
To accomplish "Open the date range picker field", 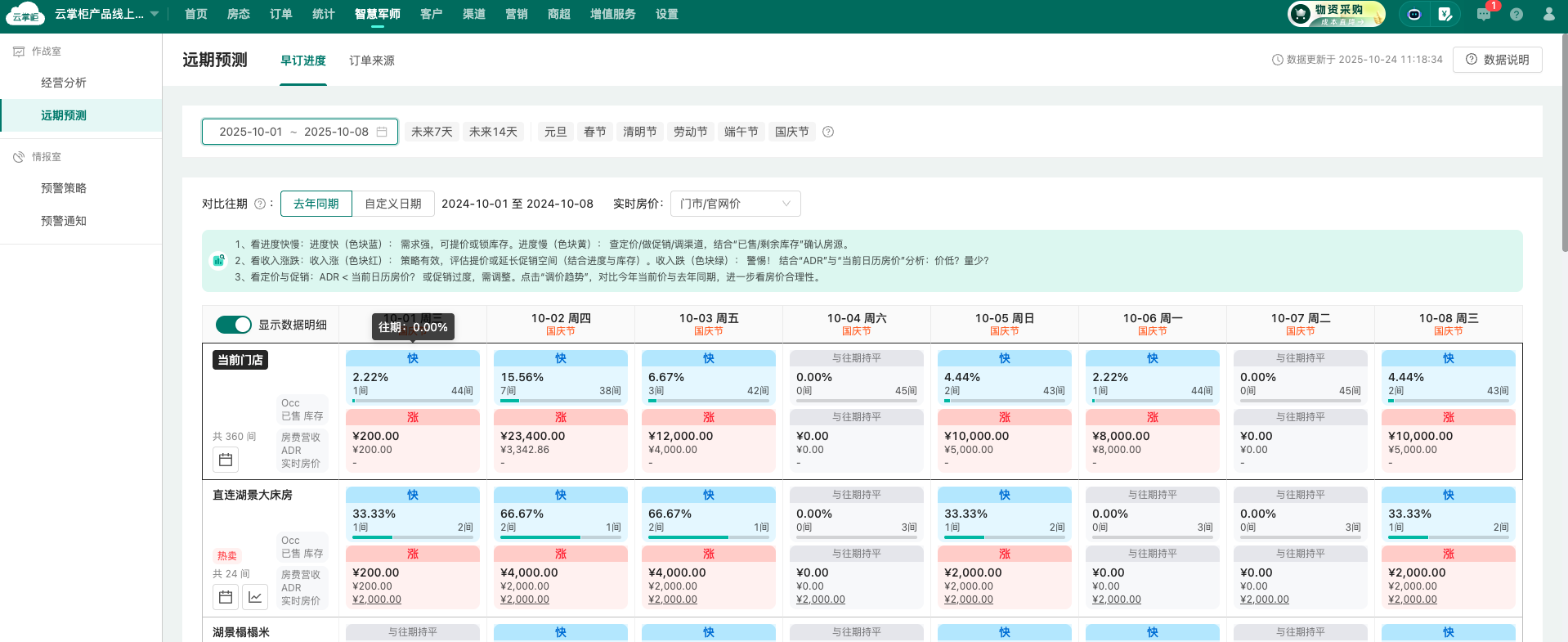I will (x=299, y=132).
